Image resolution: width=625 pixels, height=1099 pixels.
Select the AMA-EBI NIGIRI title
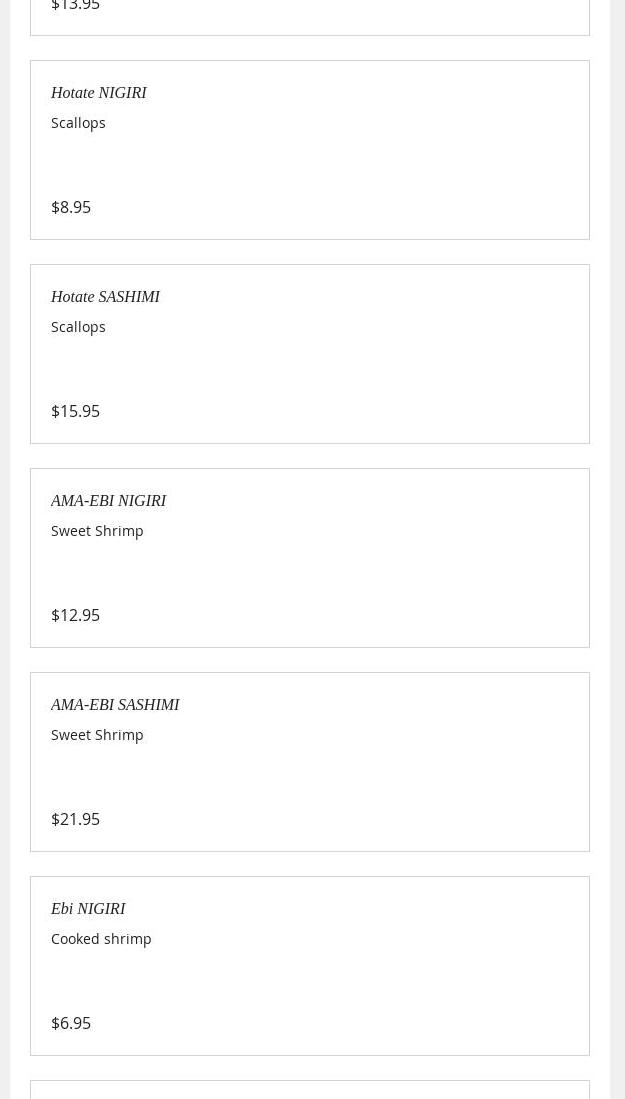tap(108, 501)
